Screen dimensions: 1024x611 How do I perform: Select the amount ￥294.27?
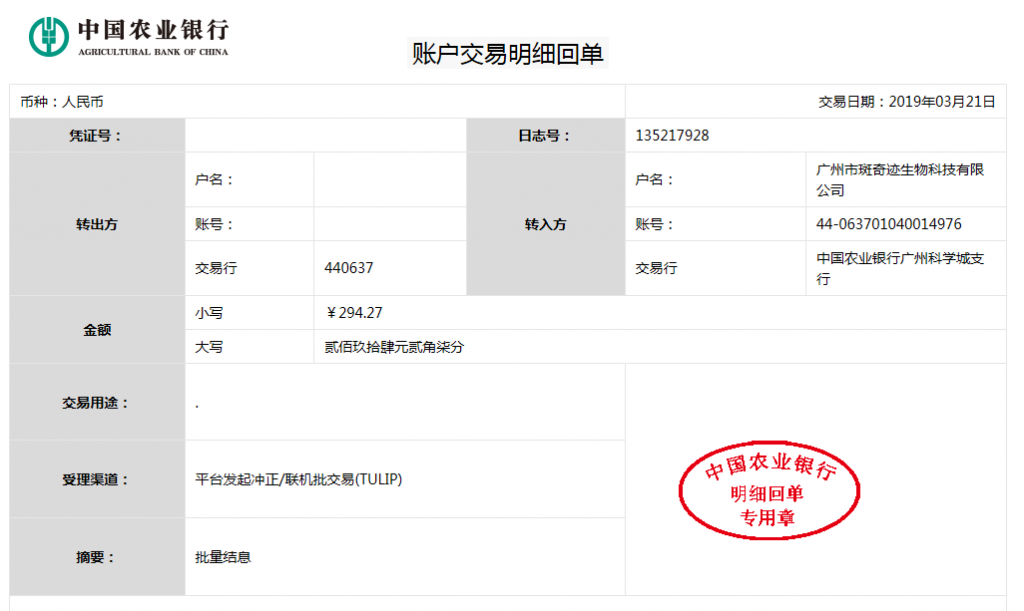click(x=354, y=313)
